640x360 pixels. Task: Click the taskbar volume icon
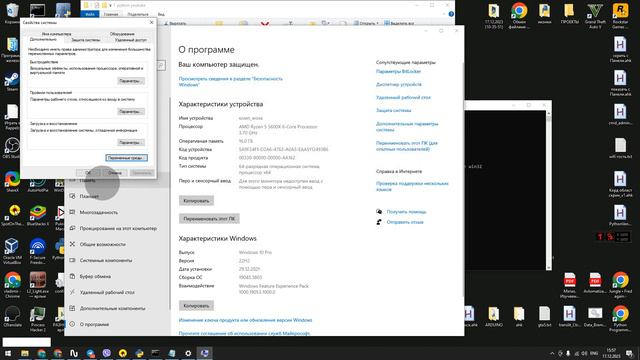[584, 353]
